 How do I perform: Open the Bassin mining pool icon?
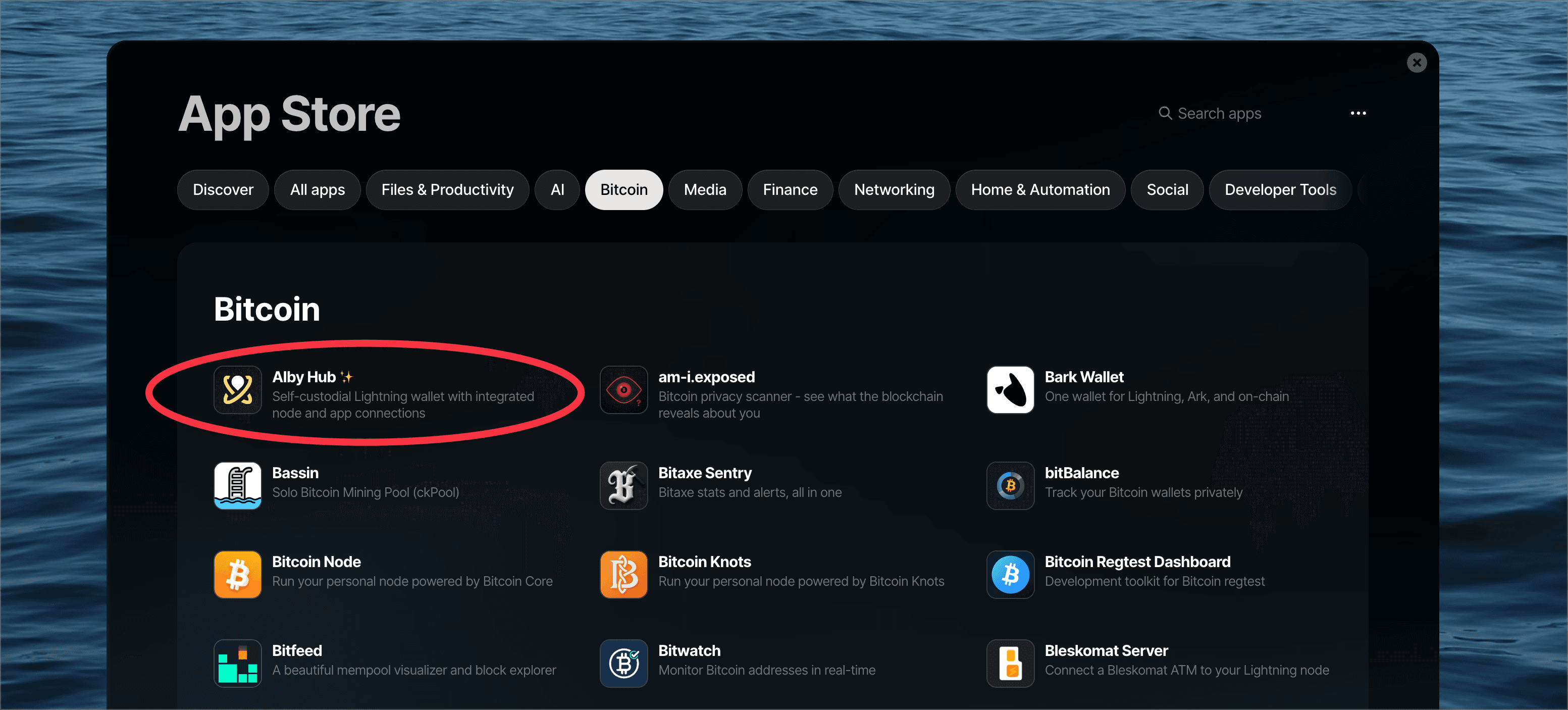click(x=237, y=485)
